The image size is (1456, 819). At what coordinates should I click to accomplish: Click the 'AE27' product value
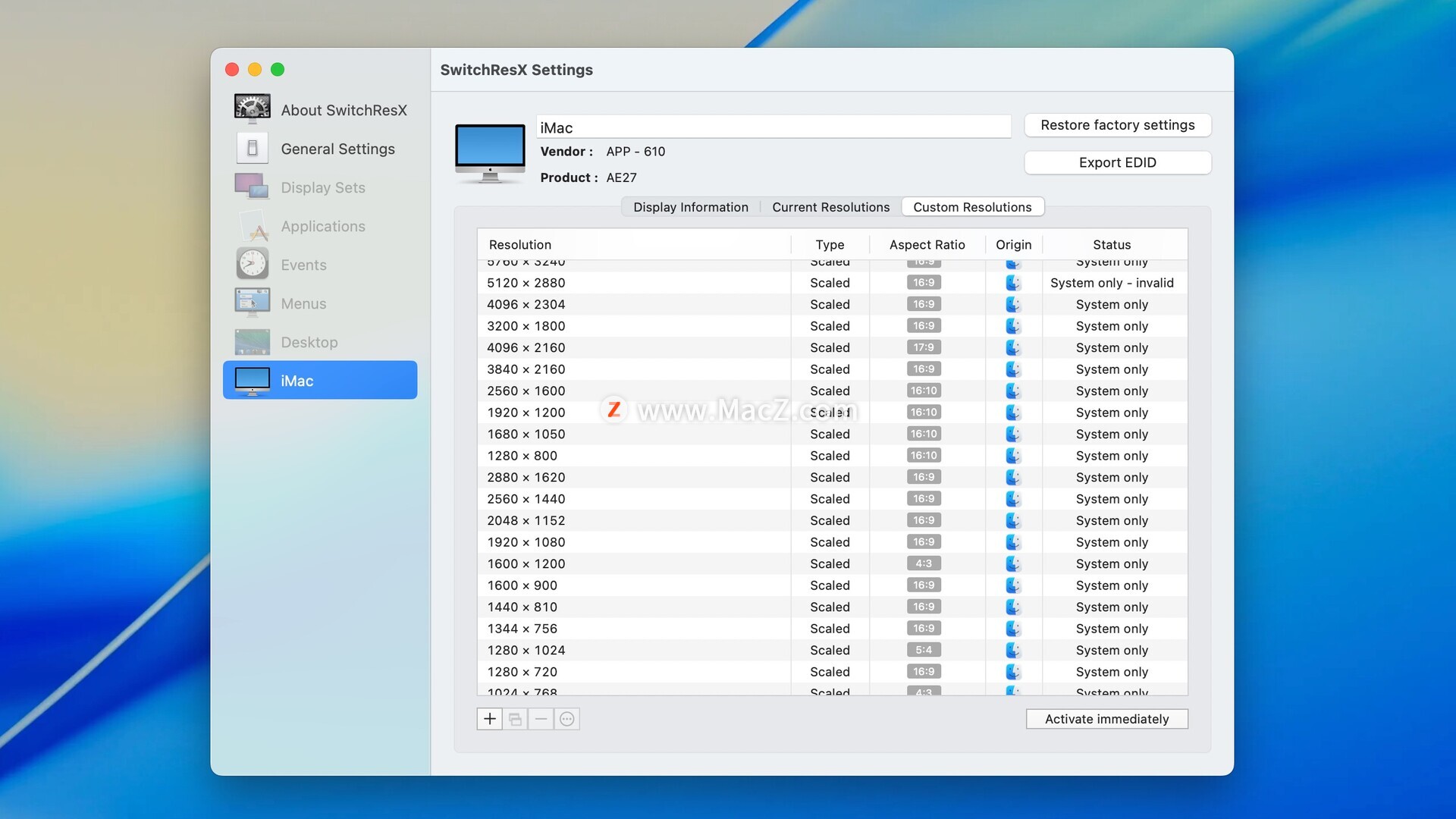(x=621, y=177)
